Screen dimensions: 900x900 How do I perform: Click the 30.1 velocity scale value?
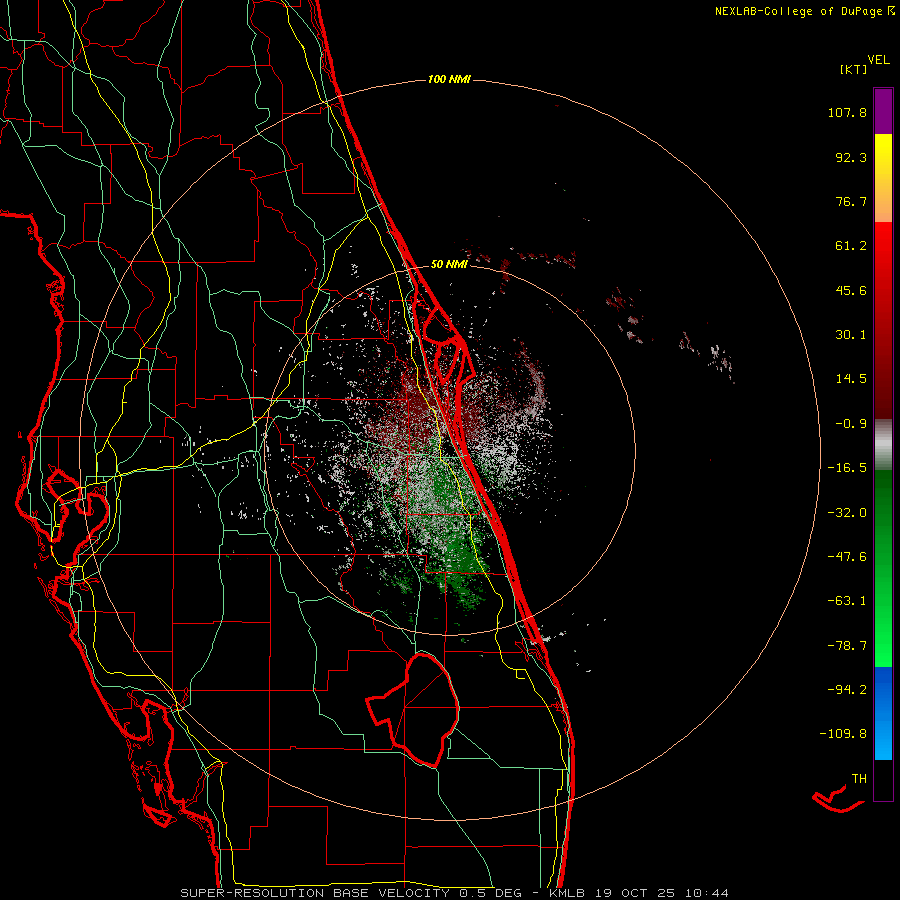(851, 335)
